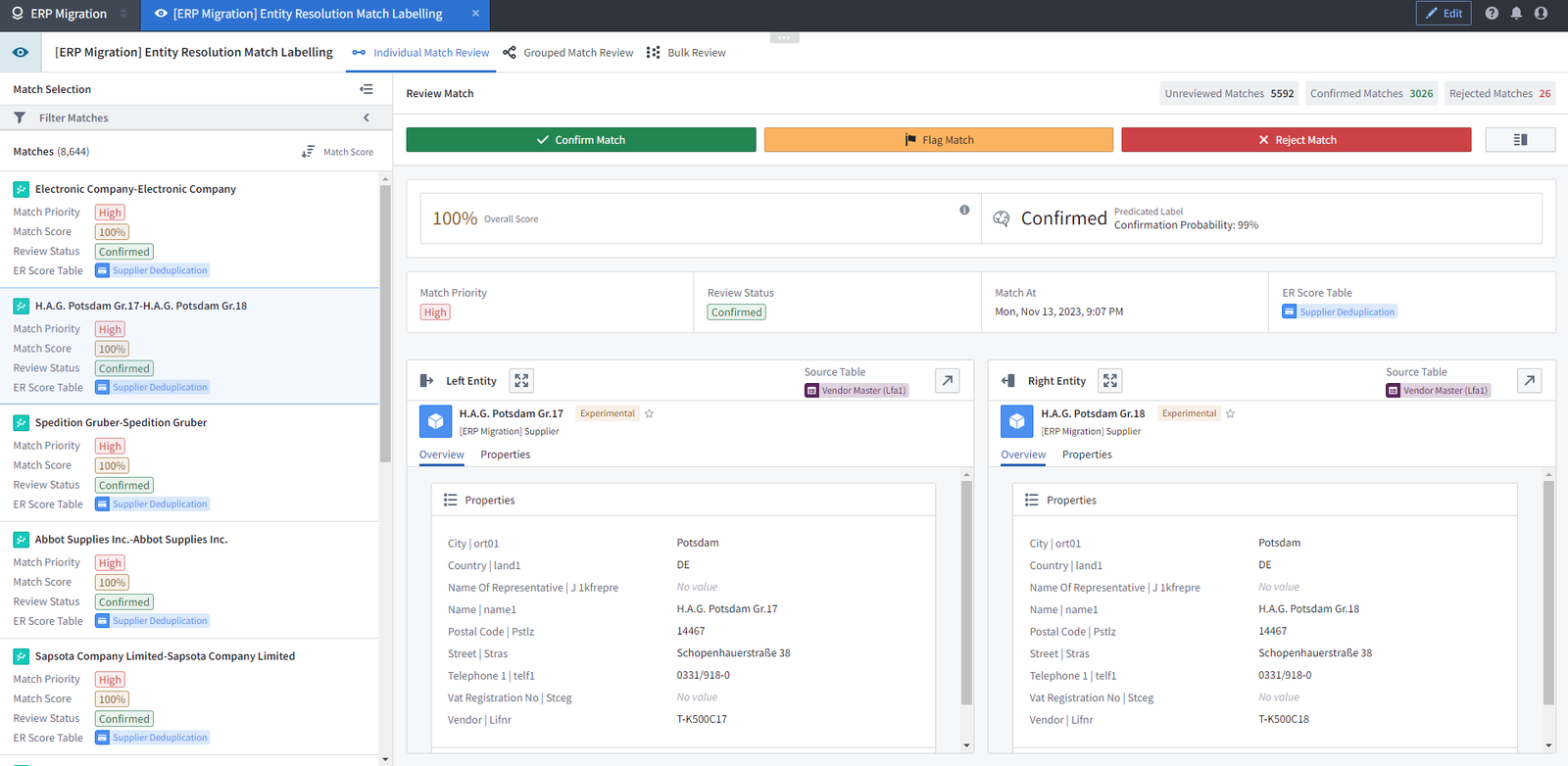1568x766 pixels.
Task: Expand the Right Entity fullscreen icon
Action: pyautogui.click(x=1109, y=381)
